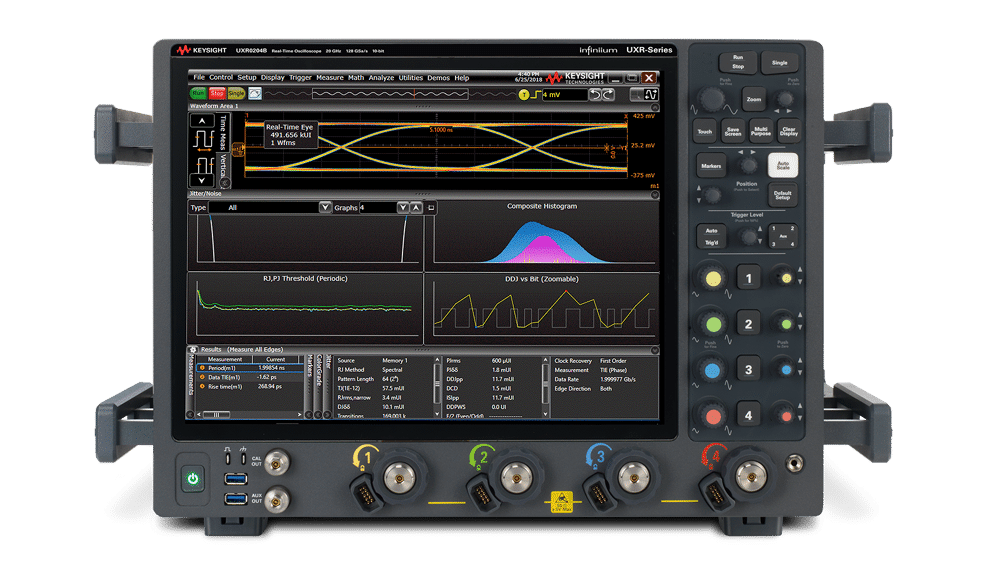Select the RJ,PJ Threshold (Periodic) graph
1000x563 pixels.
coord(305,309)
